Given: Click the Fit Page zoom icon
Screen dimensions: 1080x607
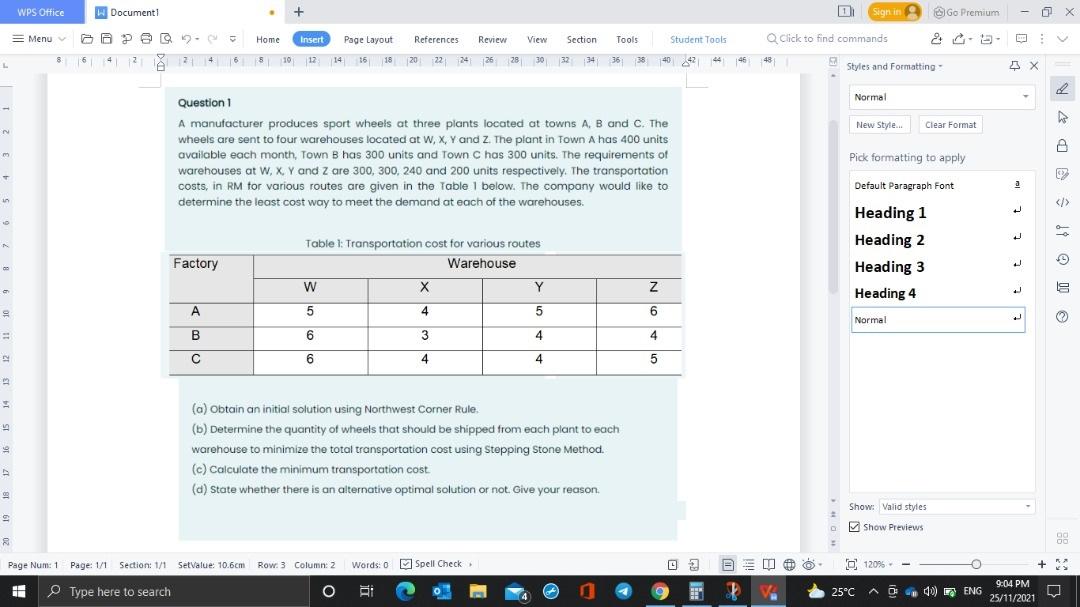Looking at the screenshot, I should (x=851, y=564).
